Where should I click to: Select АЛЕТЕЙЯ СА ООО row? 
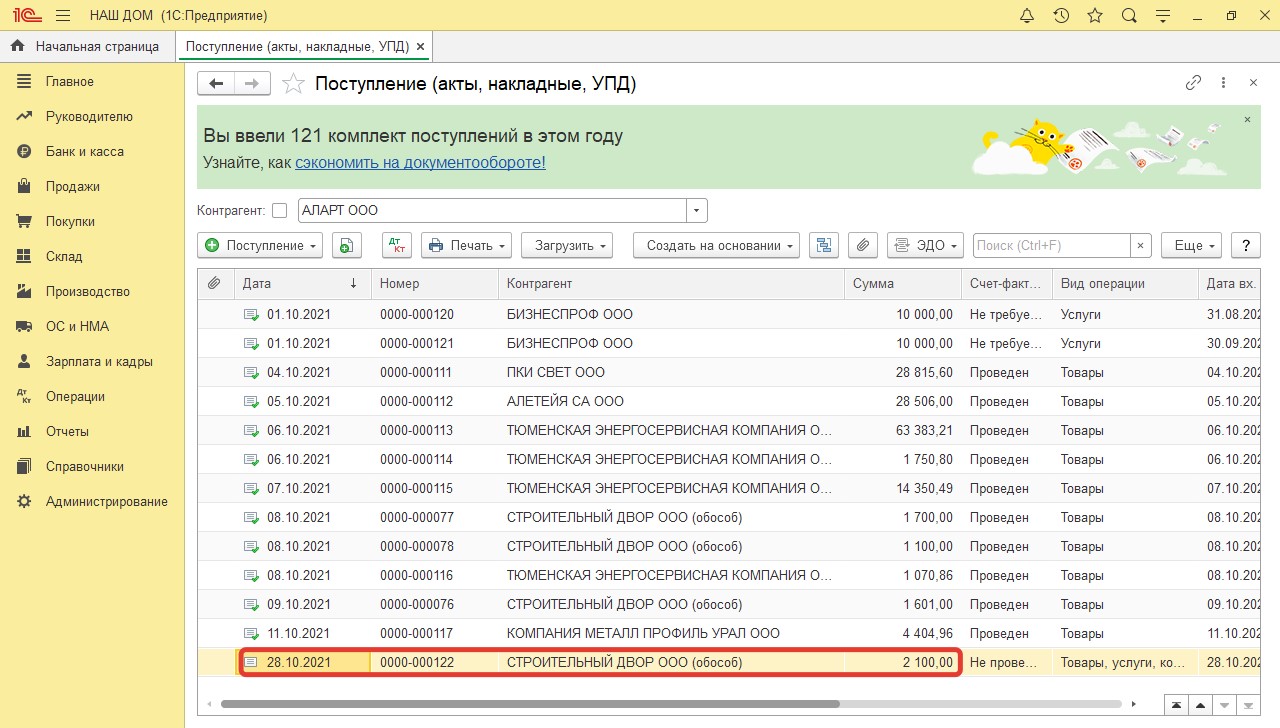pyautogui.click(x=729, y=402)
